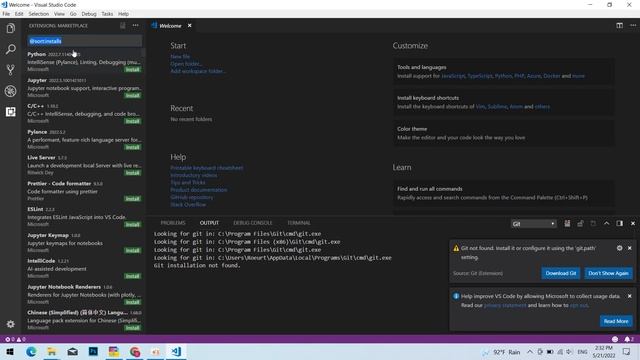
Task: Select the Welcome editor tab
Action: (171, 26)
